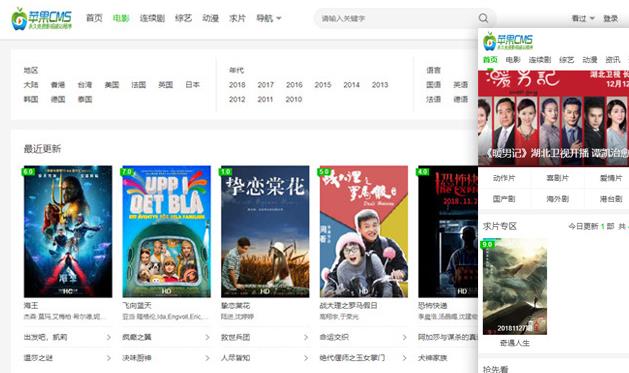Select 首页 tab in mobile panel
This screenshot has width=629, height=373.
pyautogui.click(x=490, y=60)
